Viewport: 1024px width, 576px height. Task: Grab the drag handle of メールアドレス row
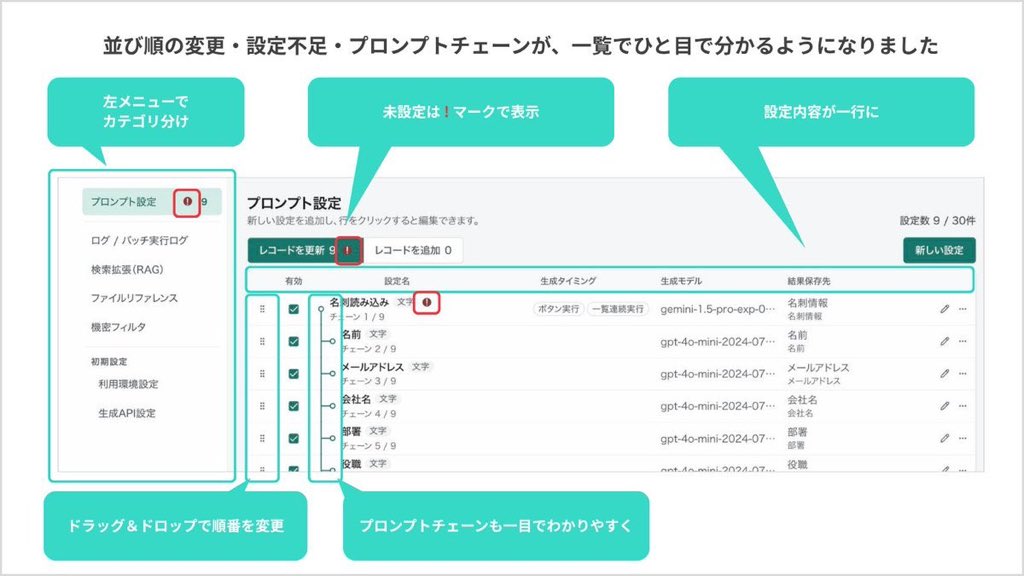(x=263, y=374)
